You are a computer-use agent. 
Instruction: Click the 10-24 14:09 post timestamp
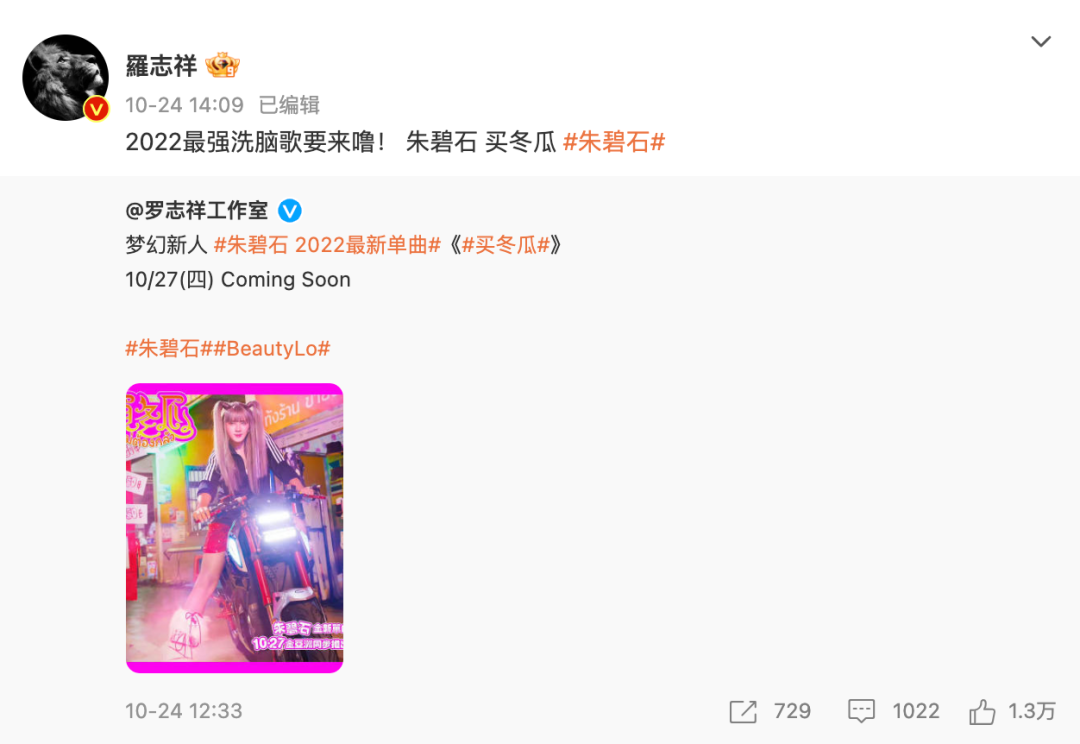click(185, 105)
